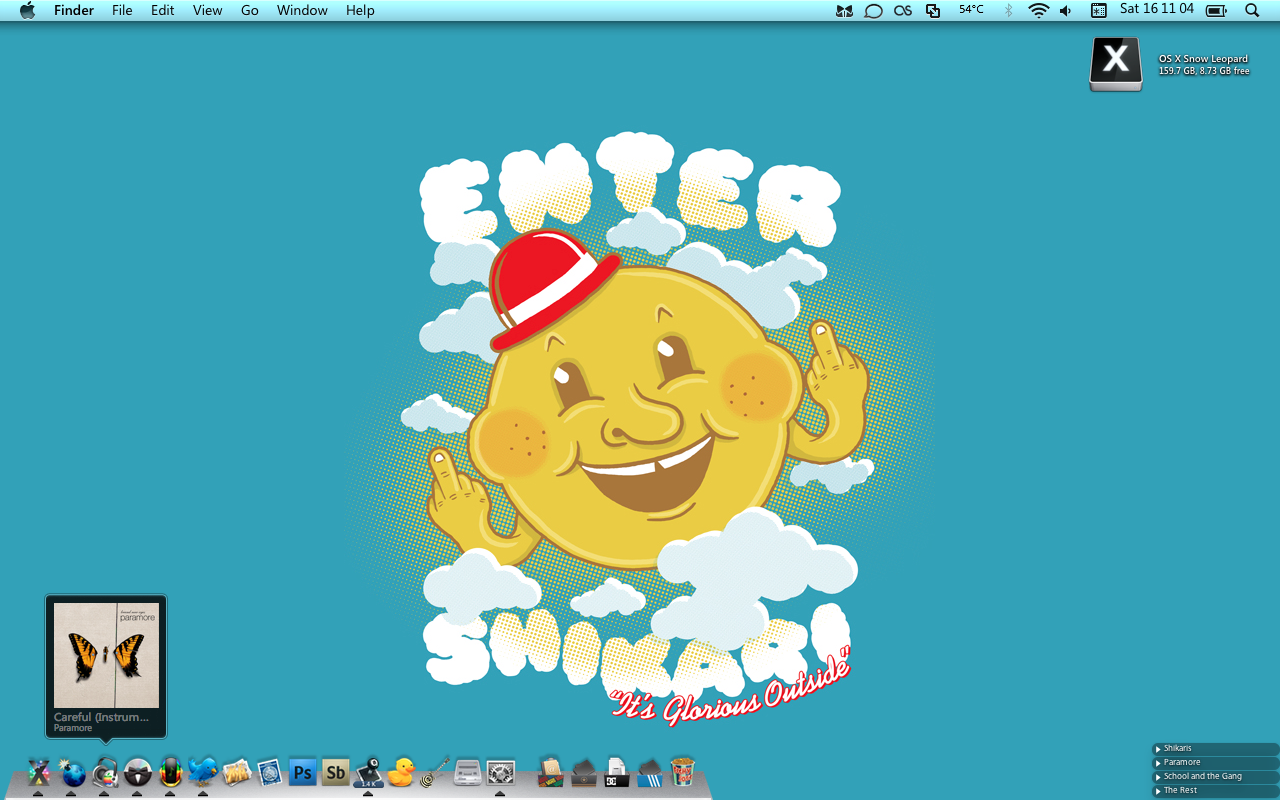Click the OS X Snow Leopard drive label
The height and width of the screenshot is (800, 1280).
tap(1203, 59)
